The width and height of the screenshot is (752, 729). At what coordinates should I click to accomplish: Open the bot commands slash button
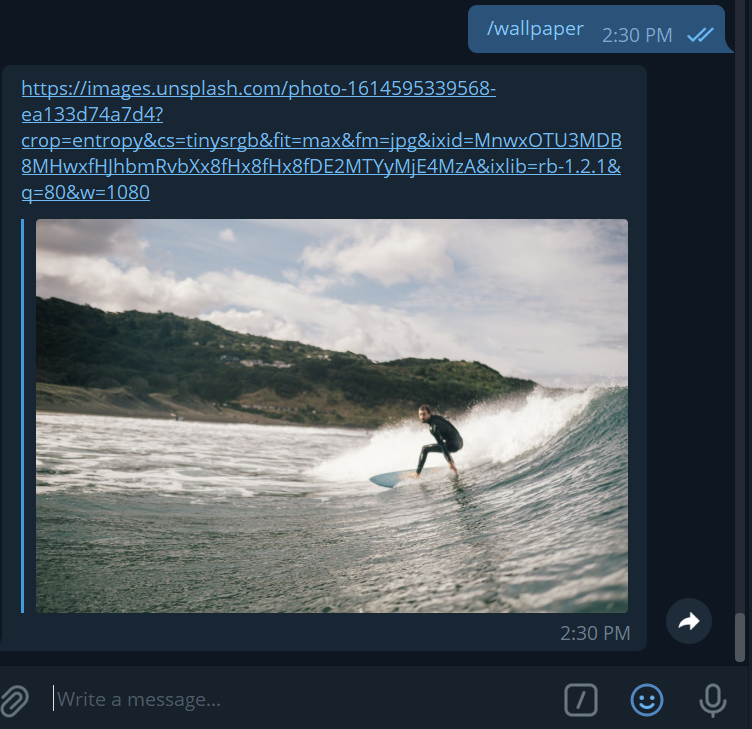pyautogui.click(x=581, y=700)
